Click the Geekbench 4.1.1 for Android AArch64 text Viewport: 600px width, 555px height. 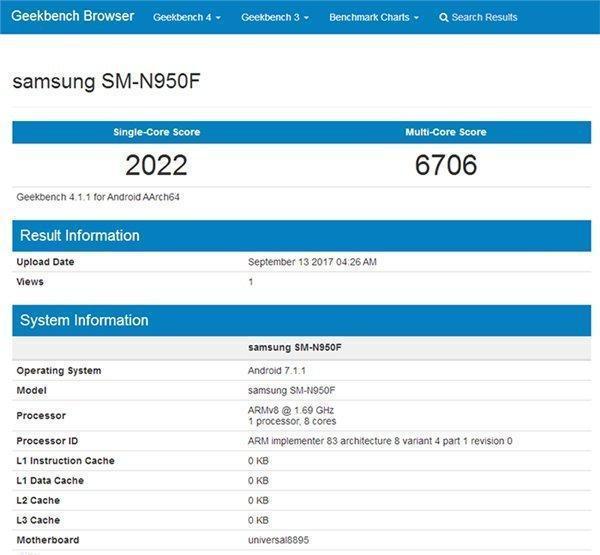pos(98,197)
